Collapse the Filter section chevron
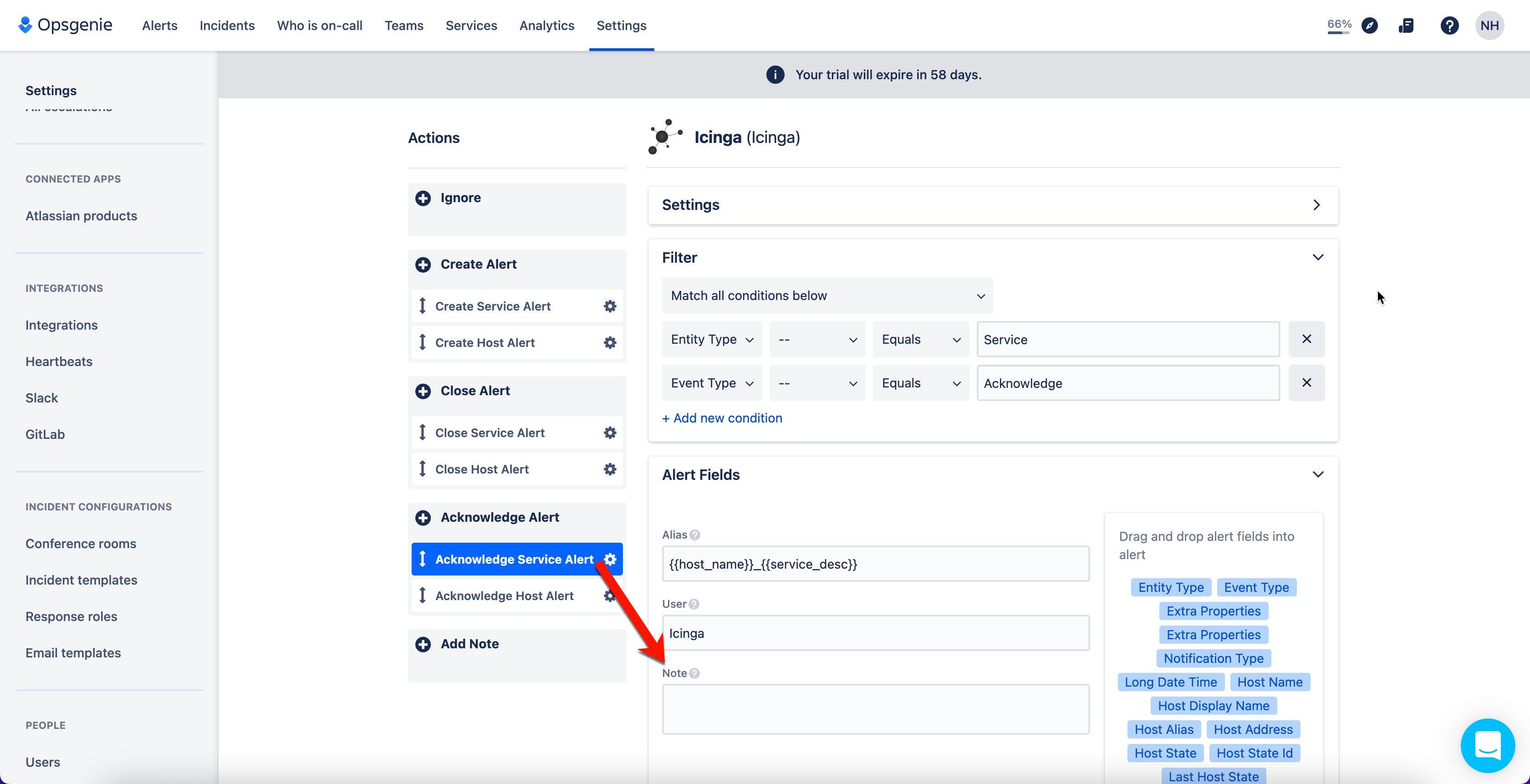Viewport: 1530px width, 784px height. pos(1318,257)
